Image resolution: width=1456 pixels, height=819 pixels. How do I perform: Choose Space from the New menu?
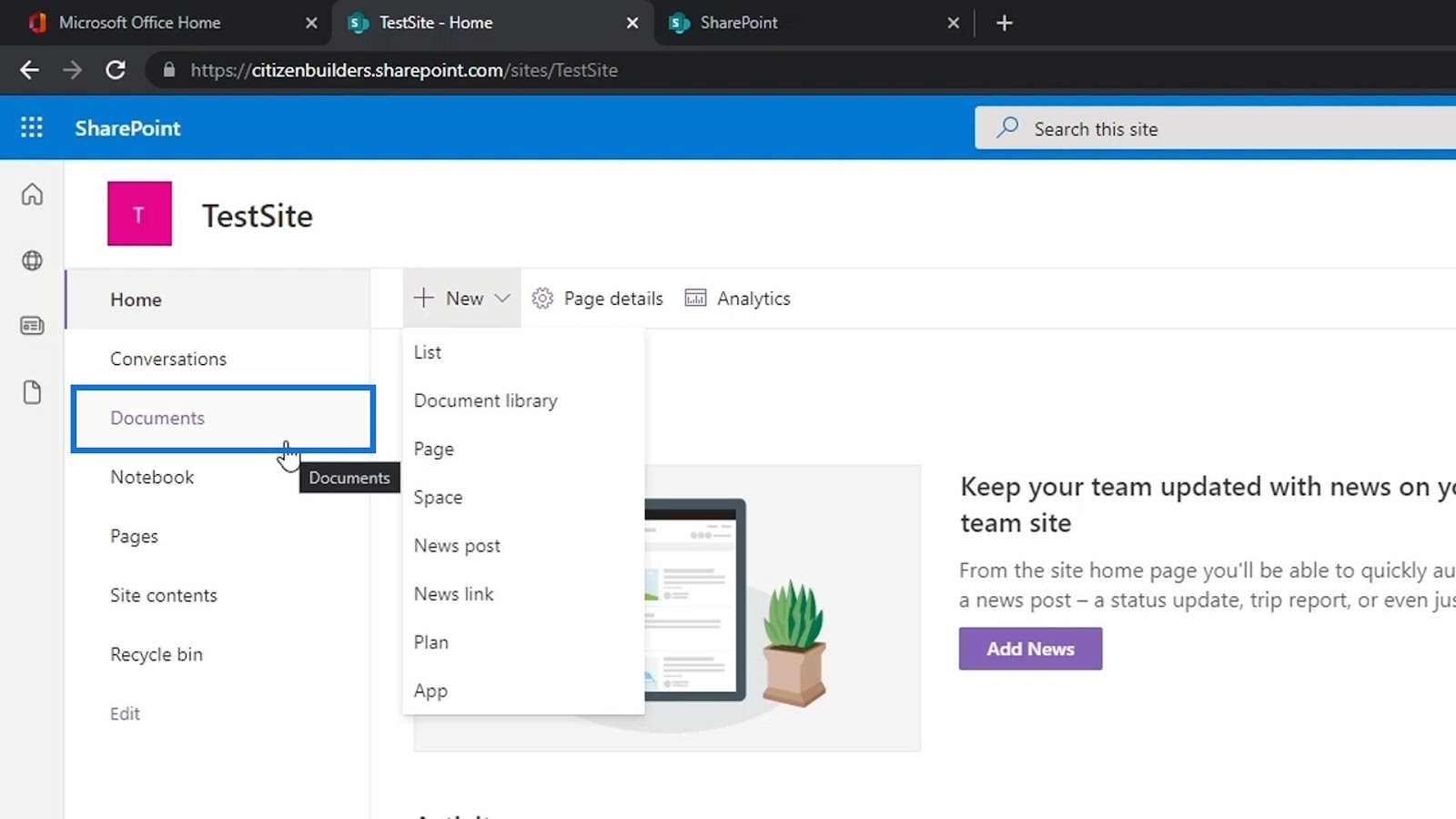(523, 497)
